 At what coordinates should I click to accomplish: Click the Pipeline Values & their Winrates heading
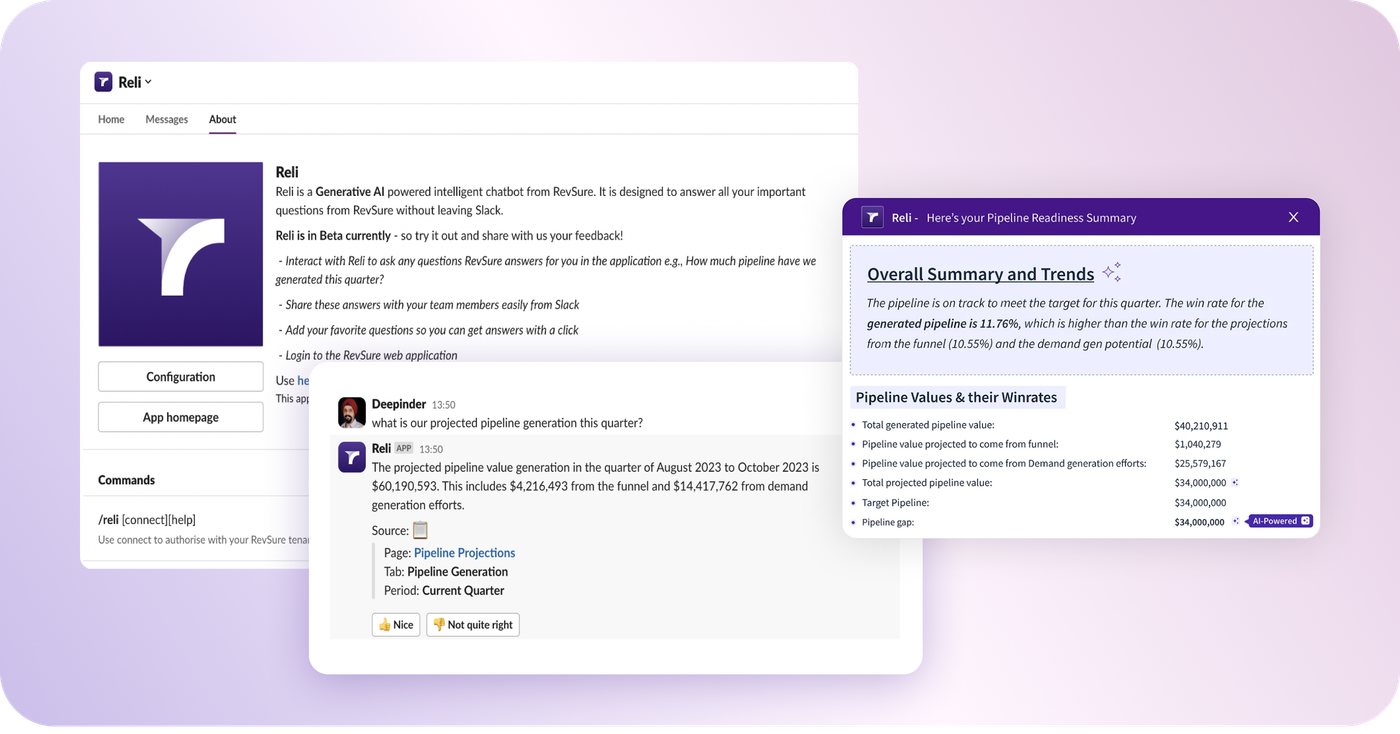pos(956,397)
